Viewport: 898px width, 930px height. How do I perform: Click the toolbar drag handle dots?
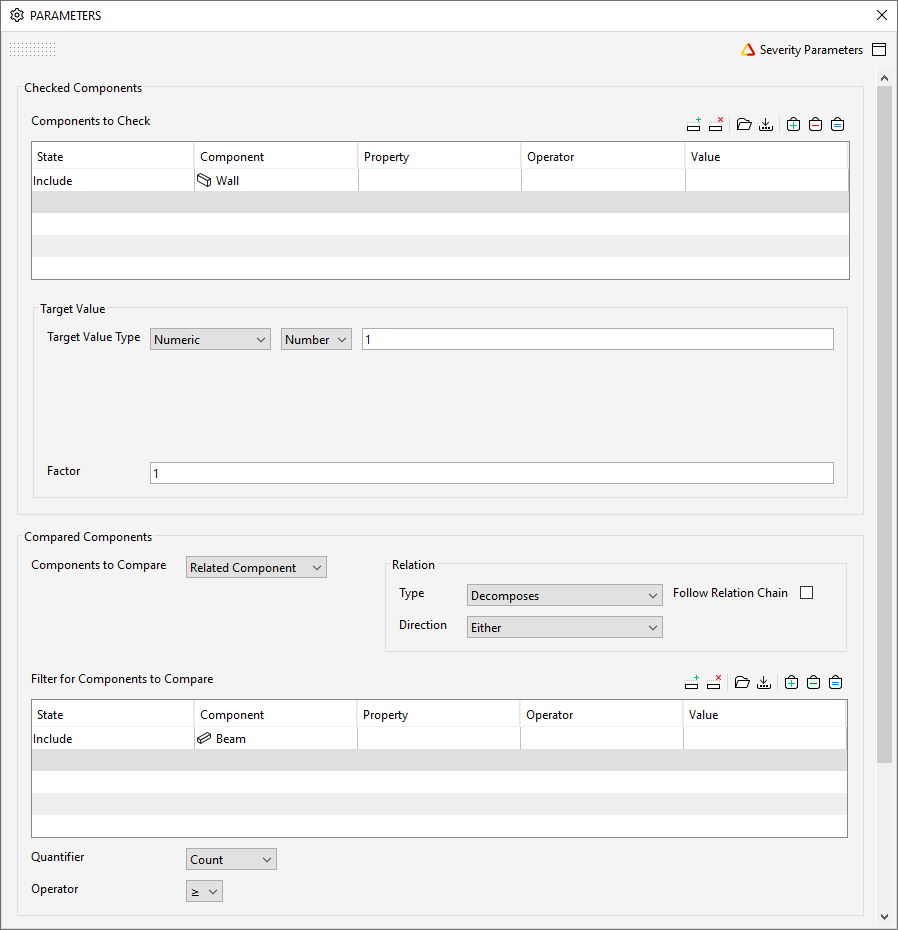(33, 49)
